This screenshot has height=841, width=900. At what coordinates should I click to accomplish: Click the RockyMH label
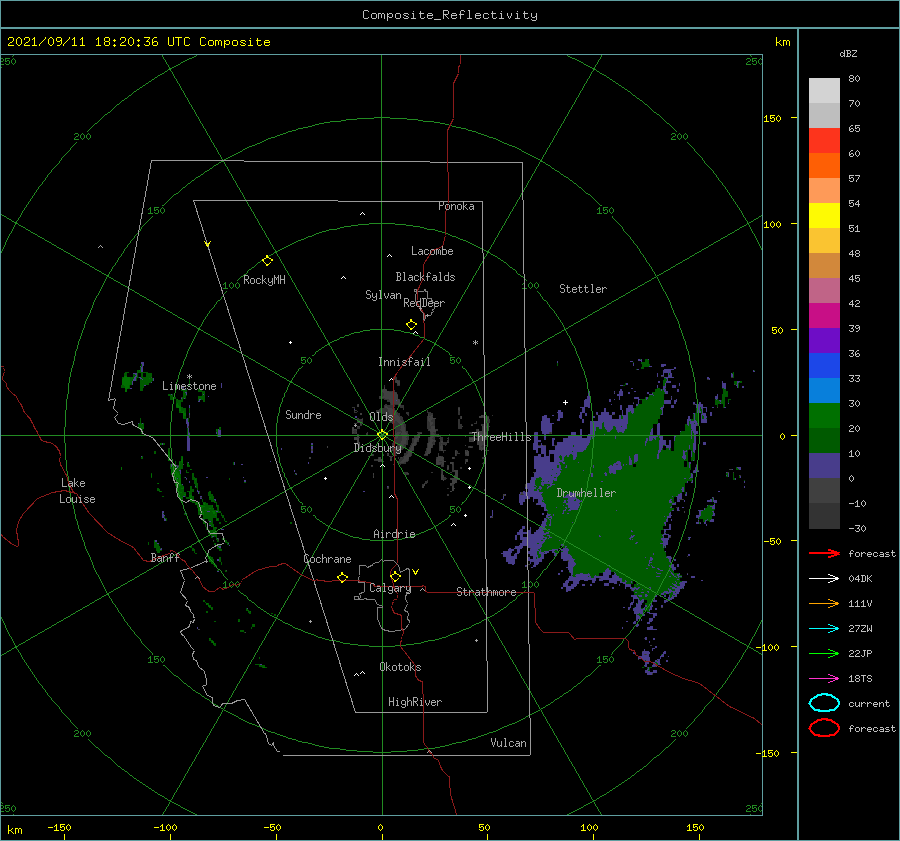[264, 280]
